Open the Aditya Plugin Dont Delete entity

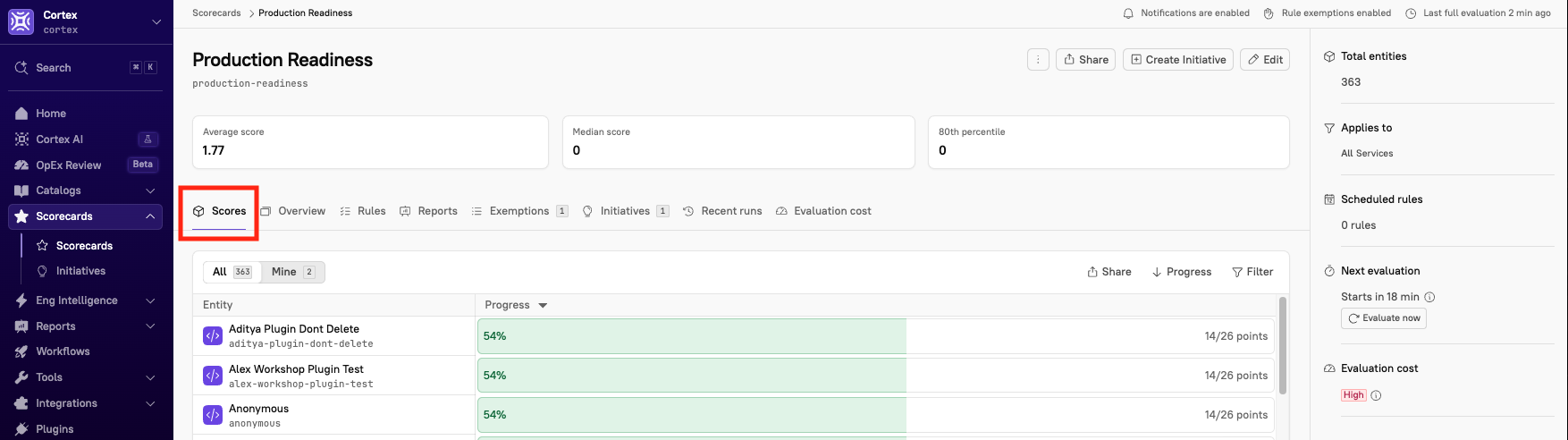(x=294, y=329)
